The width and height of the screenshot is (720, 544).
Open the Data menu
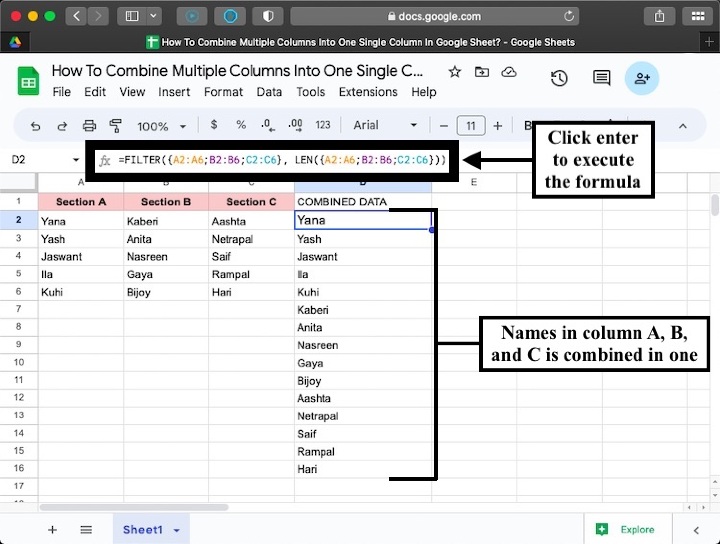[x=269, y=92]
